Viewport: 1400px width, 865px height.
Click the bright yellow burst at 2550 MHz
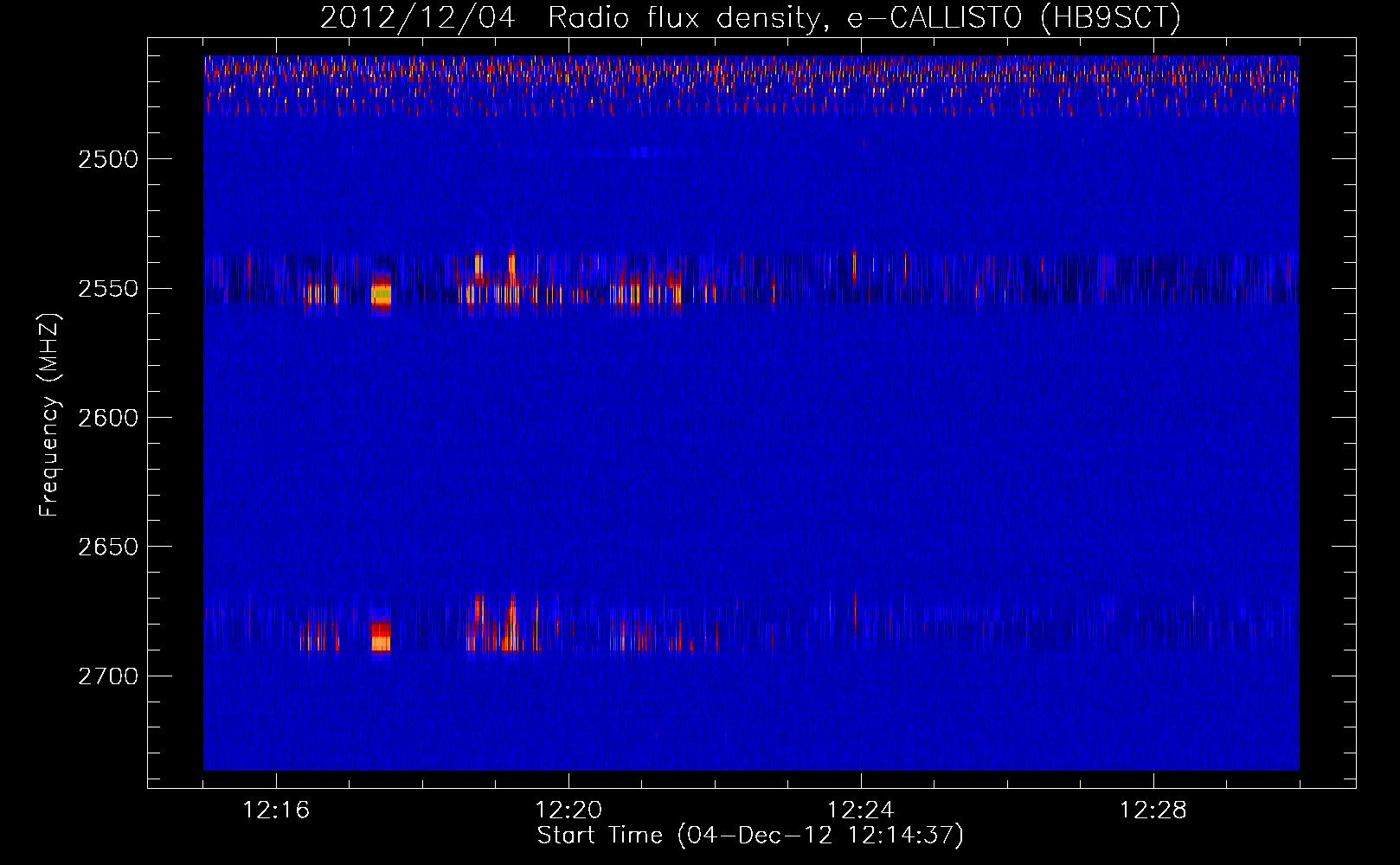tap(381, 294)
